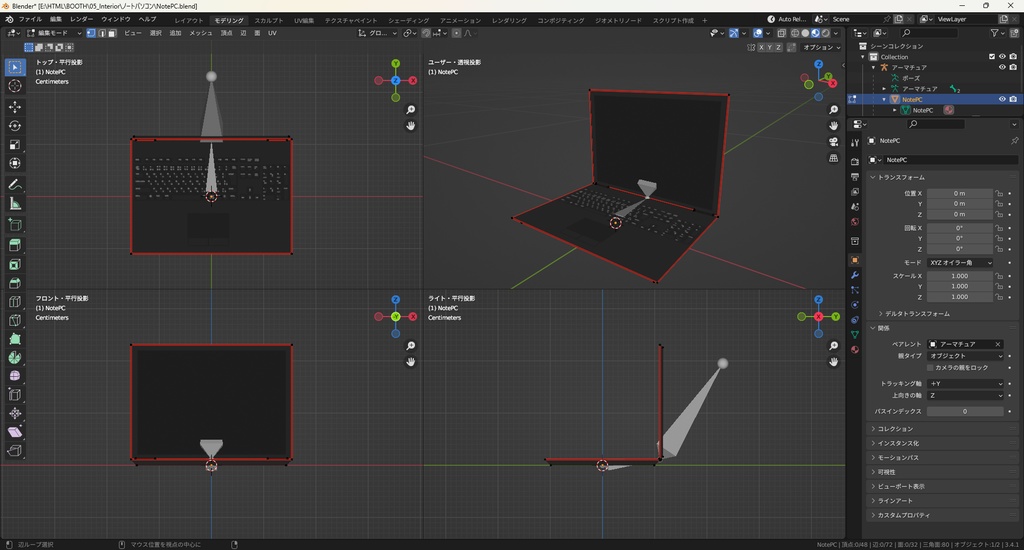
Task: Click zoom magnifier icon in top viewport
Action: (x=411, y=110)
